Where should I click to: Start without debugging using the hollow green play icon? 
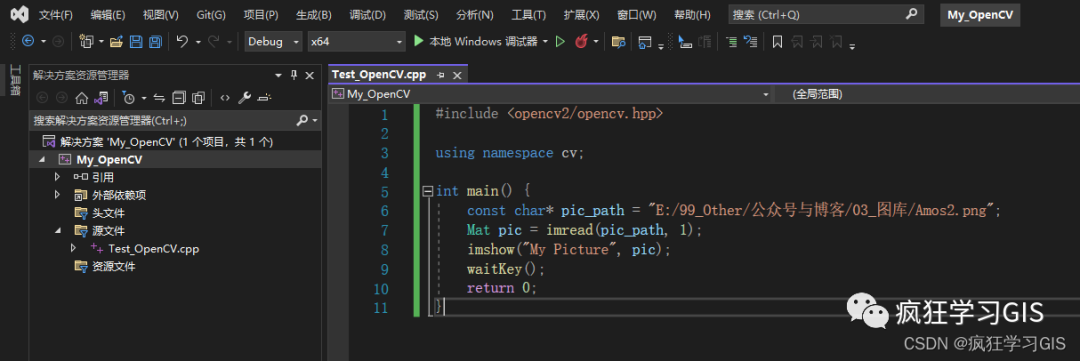coord(560,41)
